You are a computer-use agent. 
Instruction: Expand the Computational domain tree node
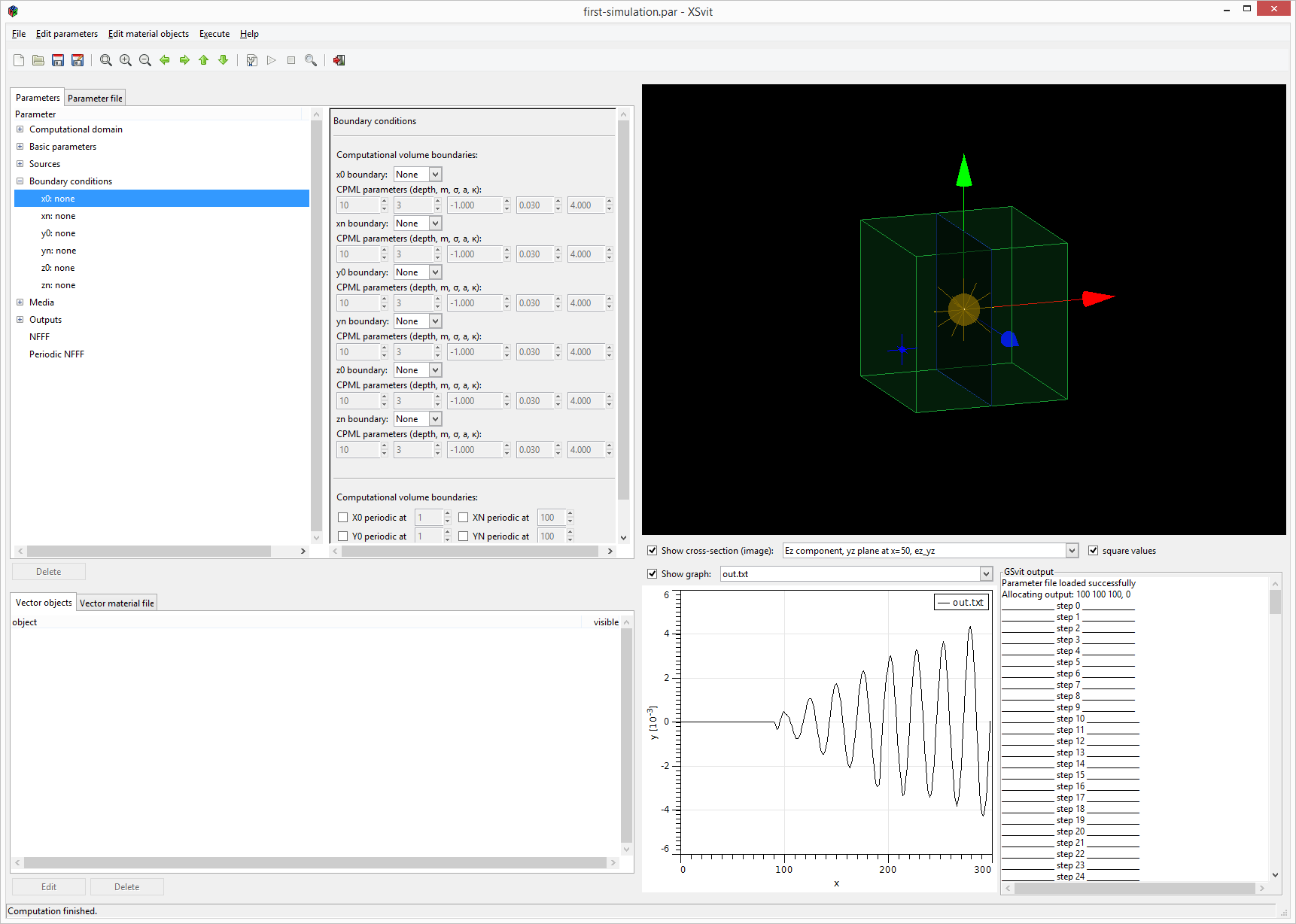coord(20,129)
